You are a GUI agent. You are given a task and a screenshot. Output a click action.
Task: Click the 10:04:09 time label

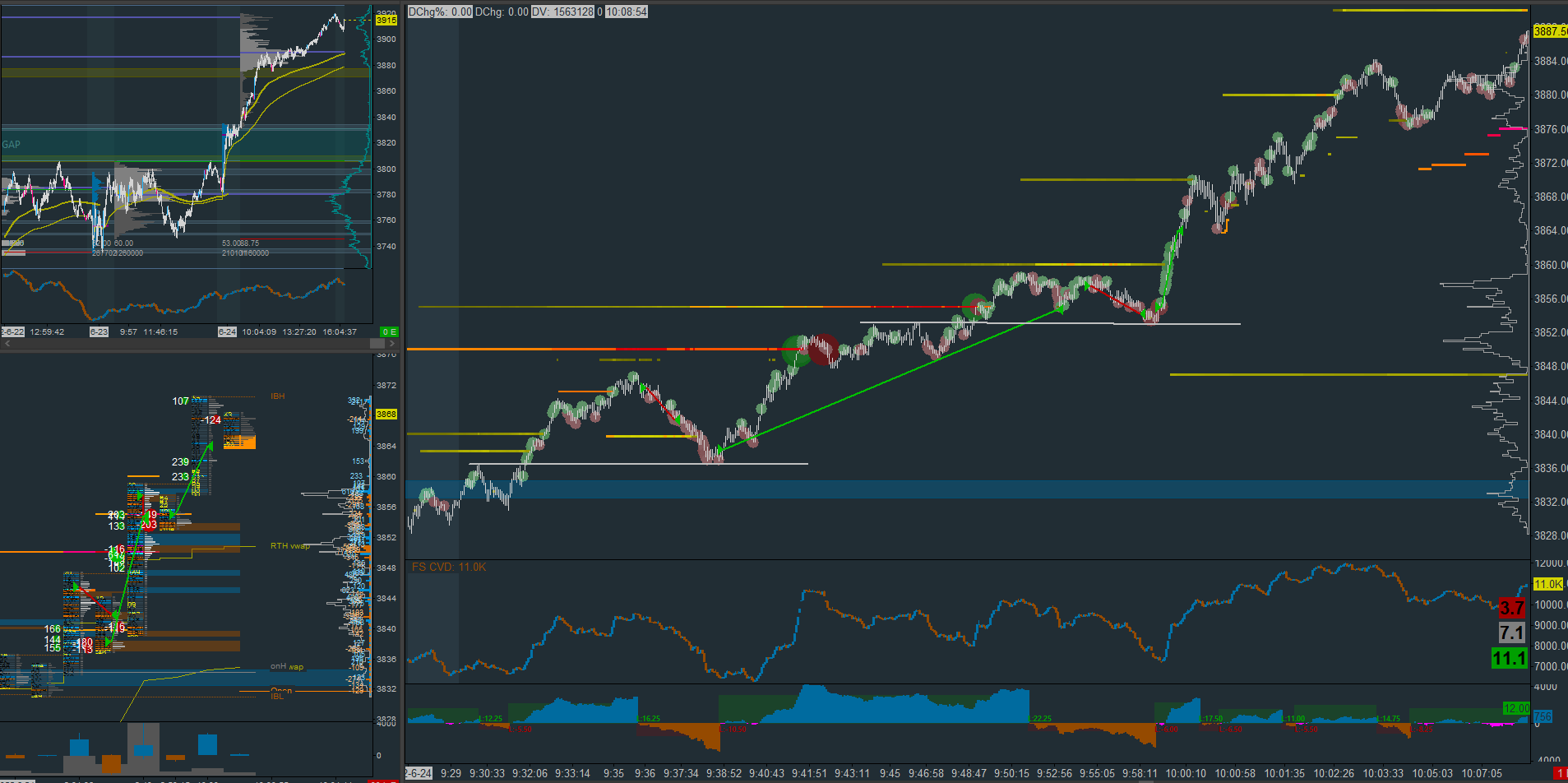(259, 332)
